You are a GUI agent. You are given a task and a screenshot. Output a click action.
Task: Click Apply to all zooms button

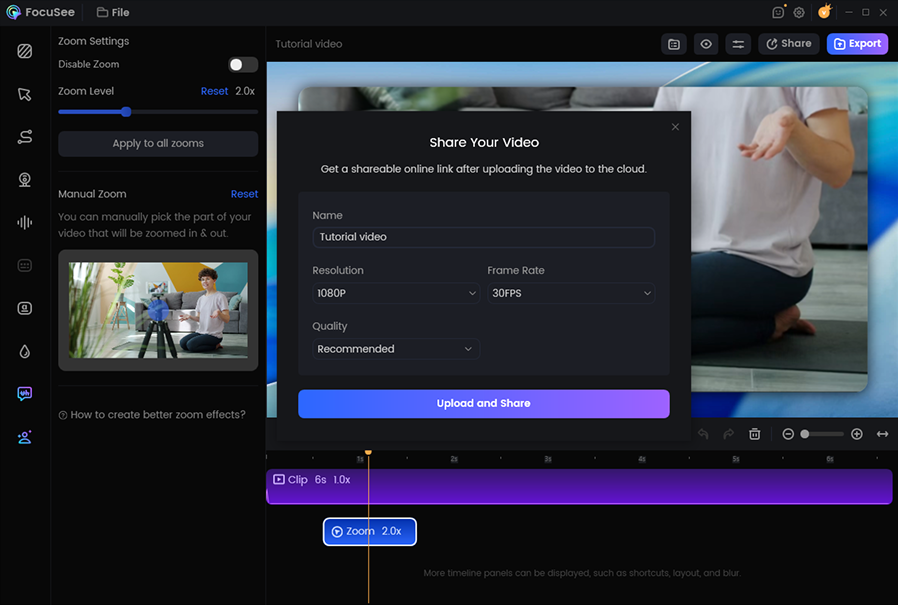click(x=158, y=144)
